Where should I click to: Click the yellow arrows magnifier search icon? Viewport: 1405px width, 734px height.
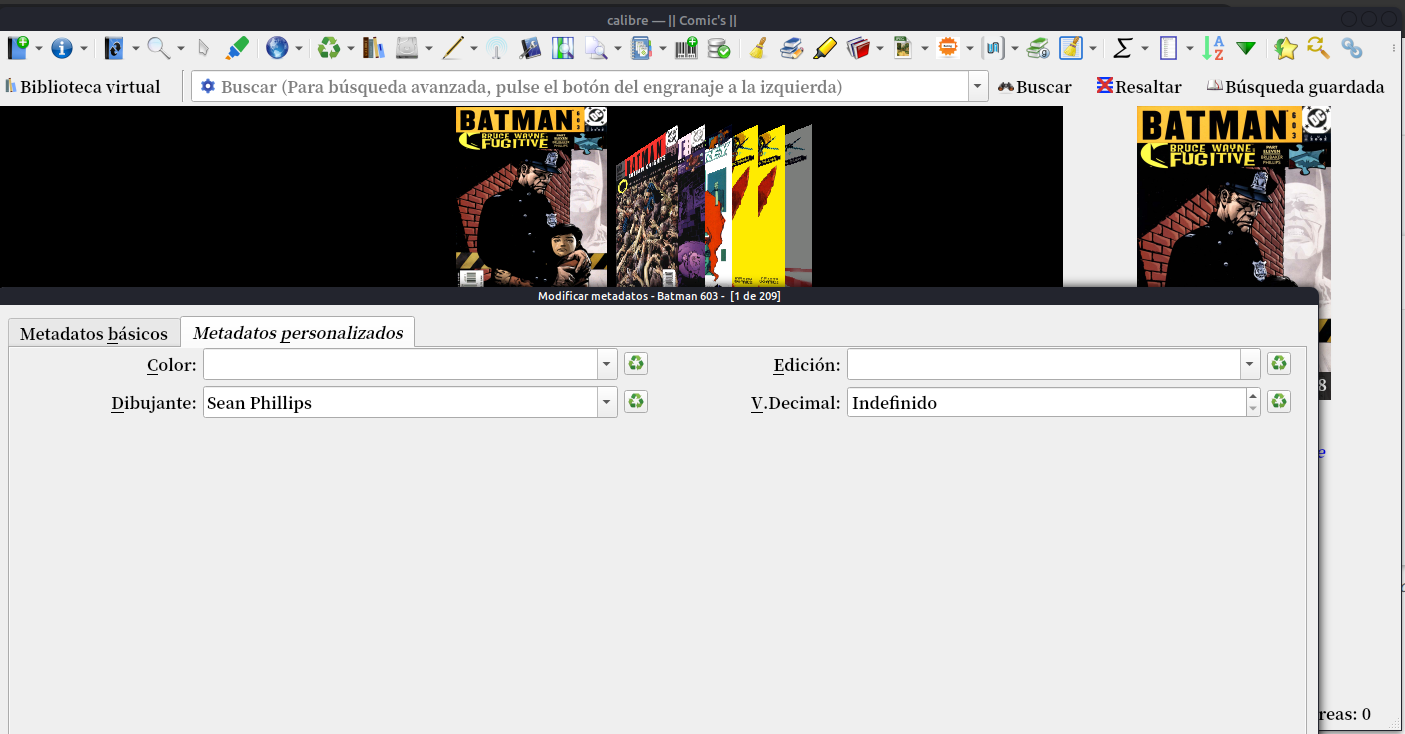click(1319, 47)
